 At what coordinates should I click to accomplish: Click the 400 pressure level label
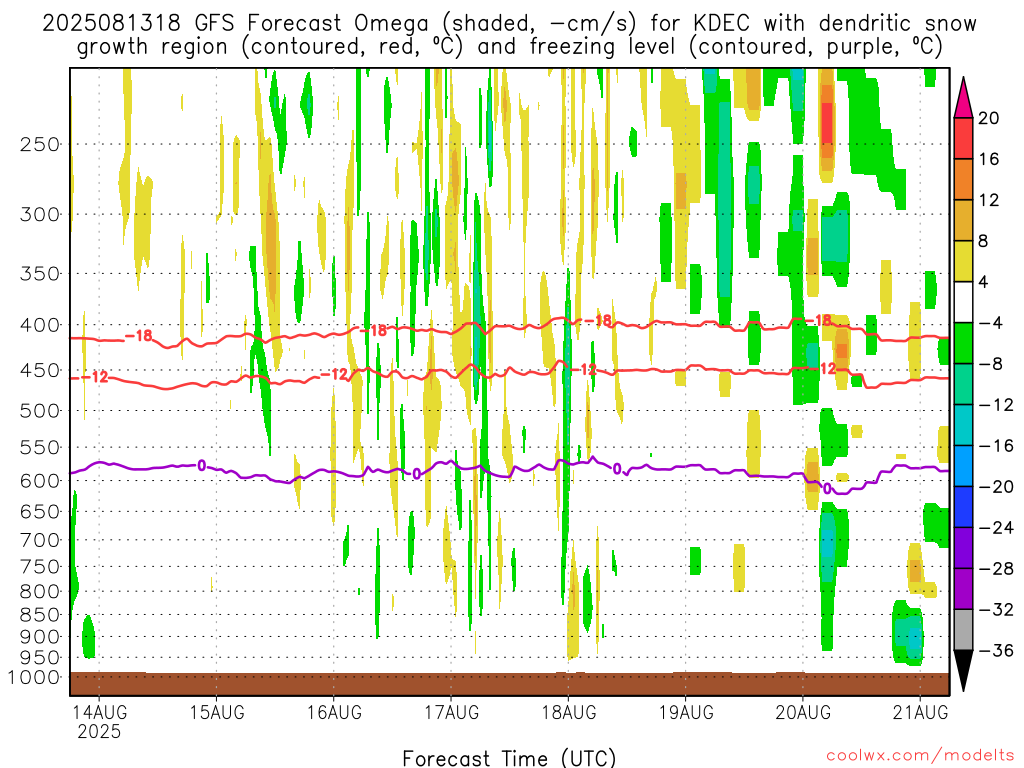(40, 325)
